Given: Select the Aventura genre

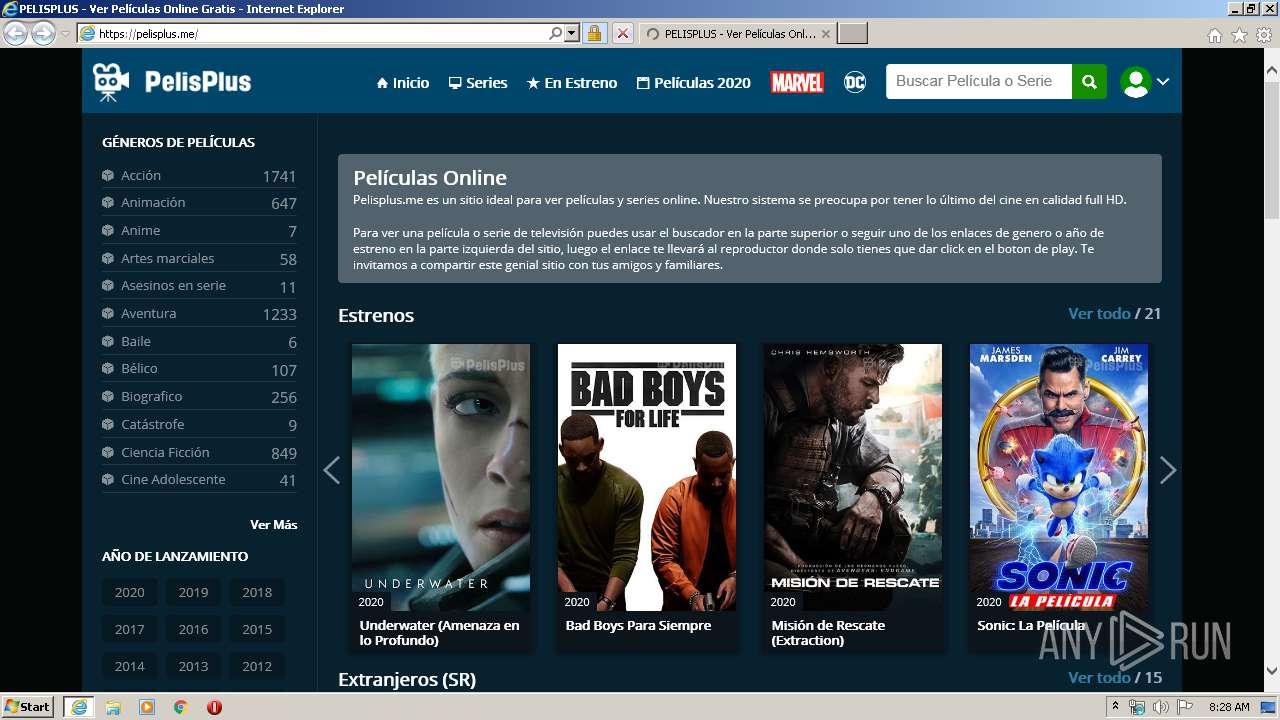Looking at the screenshot, I should (x=199, y=313).
